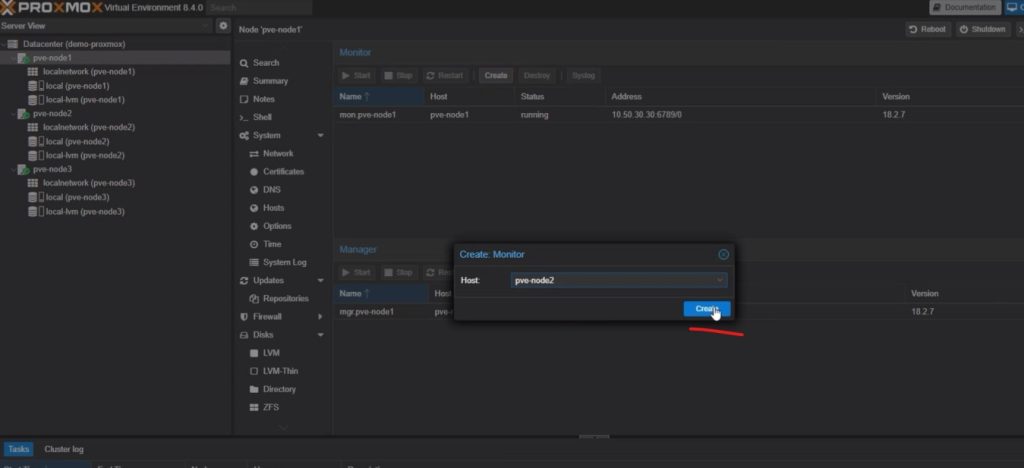The image size is (1024, 468).
Task: Click Start button in Manager toolbar
Action: coord(356,273)
